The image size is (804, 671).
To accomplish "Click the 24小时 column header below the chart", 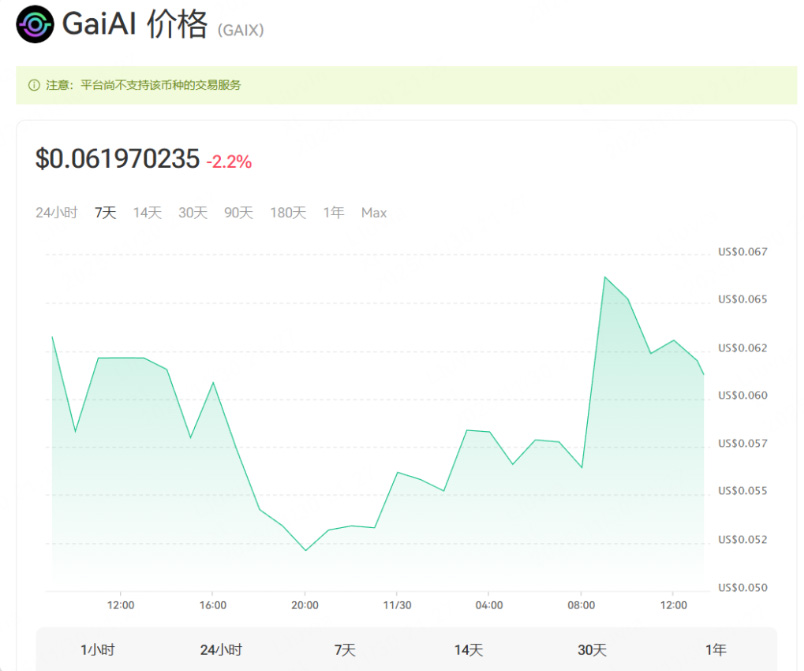I will (221, 650).
